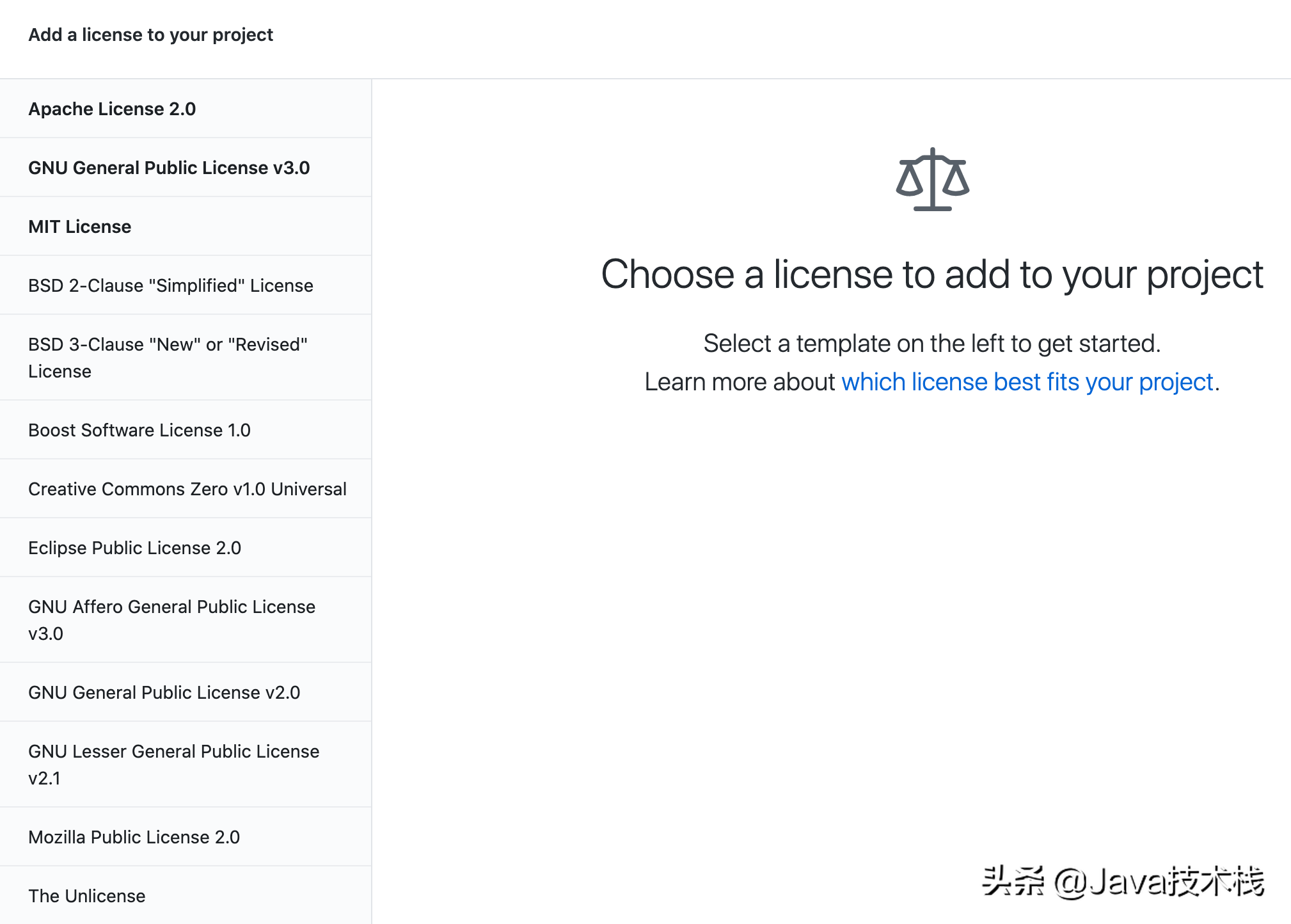1291x924 pixels.
Task: Choose The Unlicense template
Action: coord(186,895)
